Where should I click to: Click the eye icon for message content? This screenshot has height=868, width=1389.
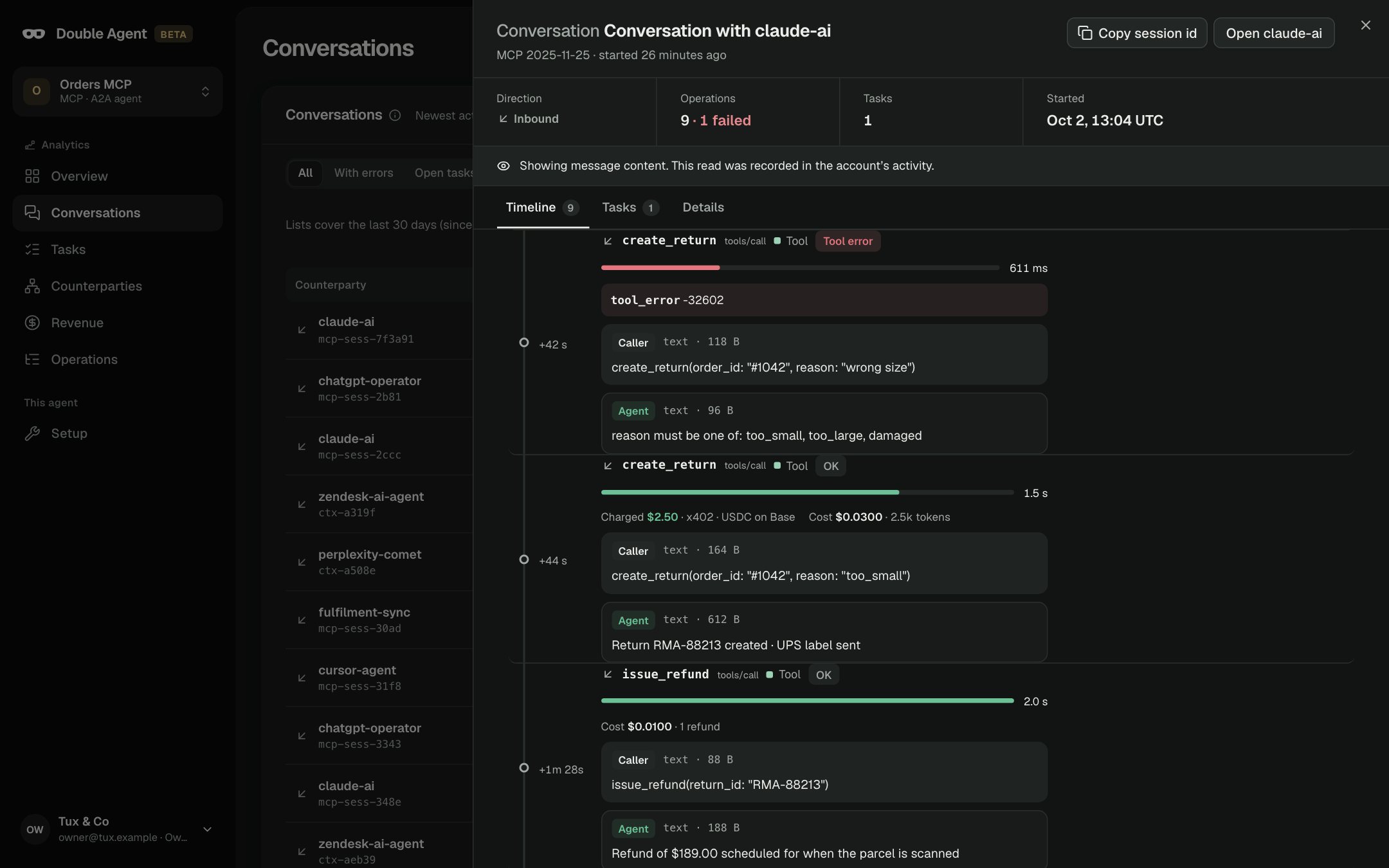[x=504, y=166]
